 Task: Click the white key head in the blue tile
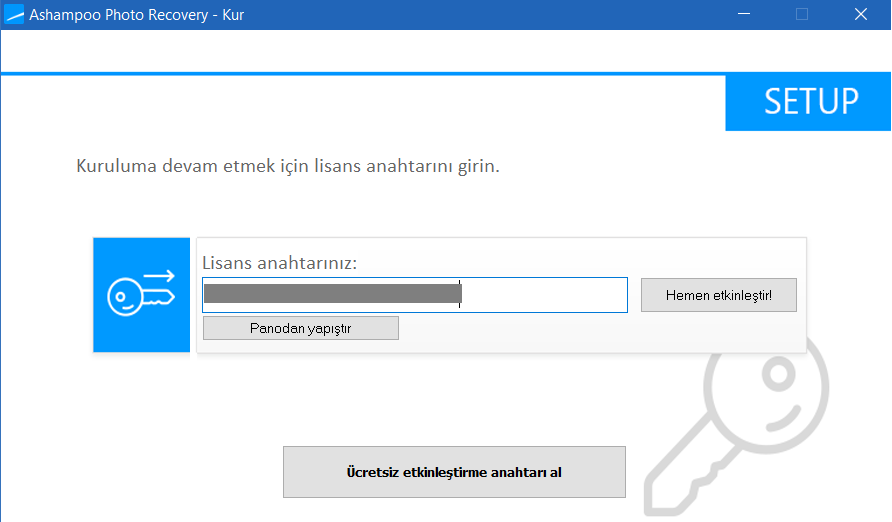[x=125, y=296]
